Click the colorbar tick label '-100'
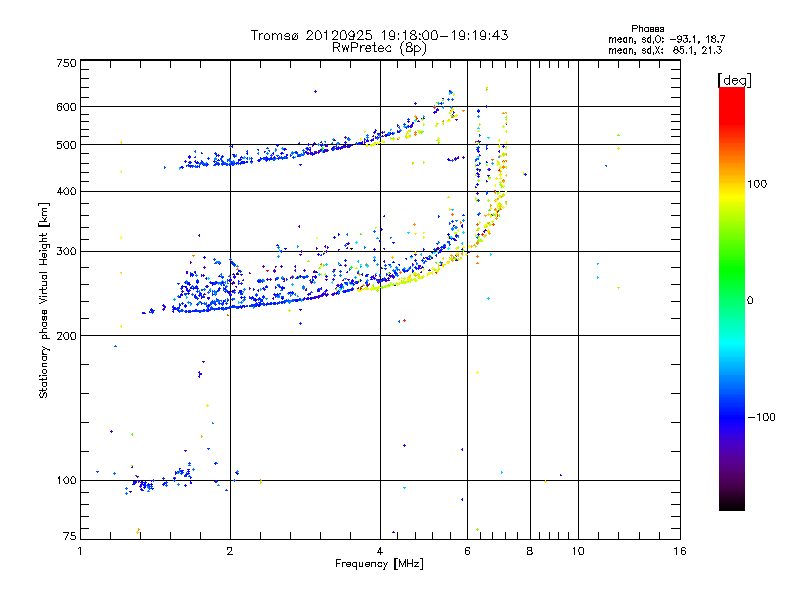 pos(761,417)
